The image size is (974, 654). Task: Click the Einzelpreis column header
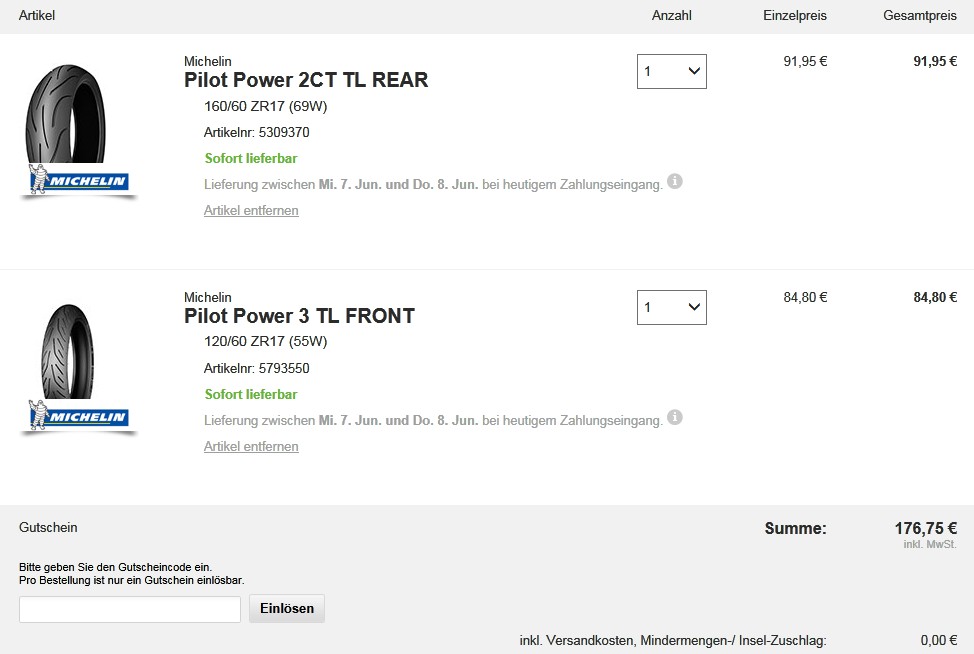coord(795,15)
